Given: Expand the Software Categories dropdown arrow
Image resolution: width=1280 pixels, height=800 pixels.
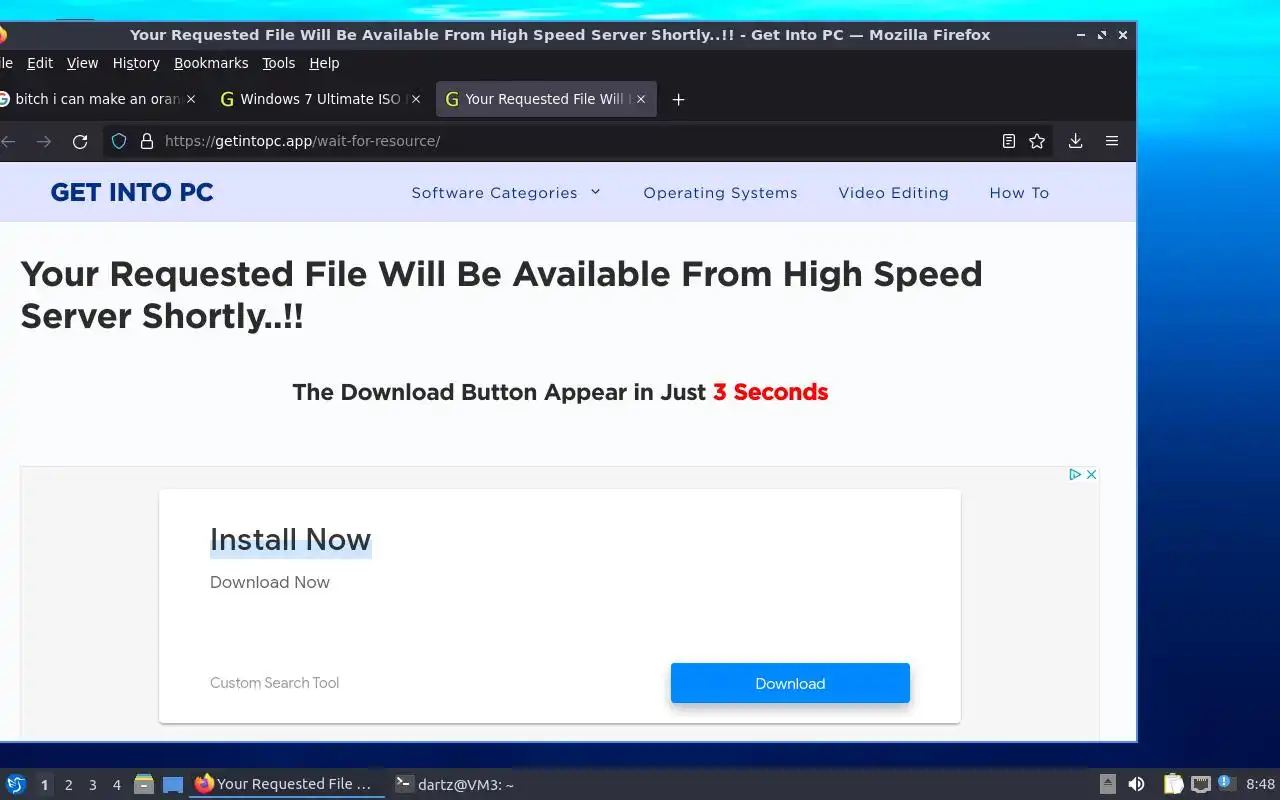Looking at the screenshot, I should click(x=595, y=192).
